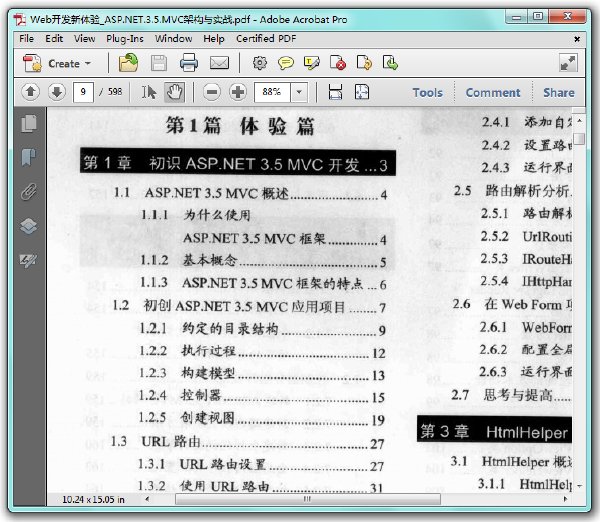Toggle read mode expand arrows icon
This screenshot has height=522, width=600.
(x=568, y=63)
